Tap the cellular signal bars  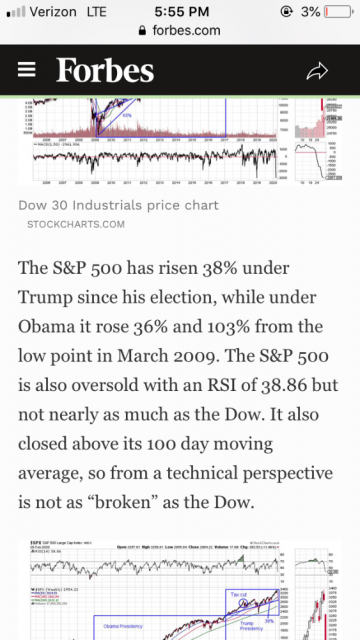(x=16, y=12)
